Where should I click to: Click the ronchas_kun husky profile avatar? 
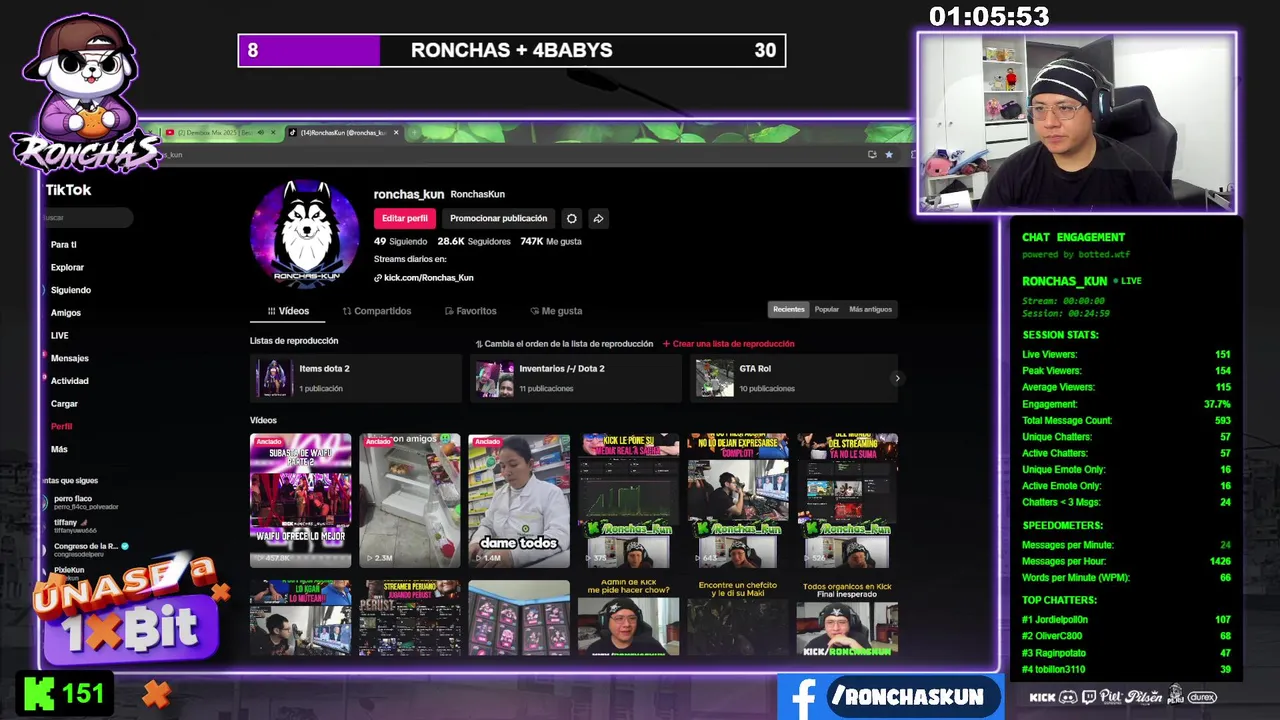tap(305, 234)
